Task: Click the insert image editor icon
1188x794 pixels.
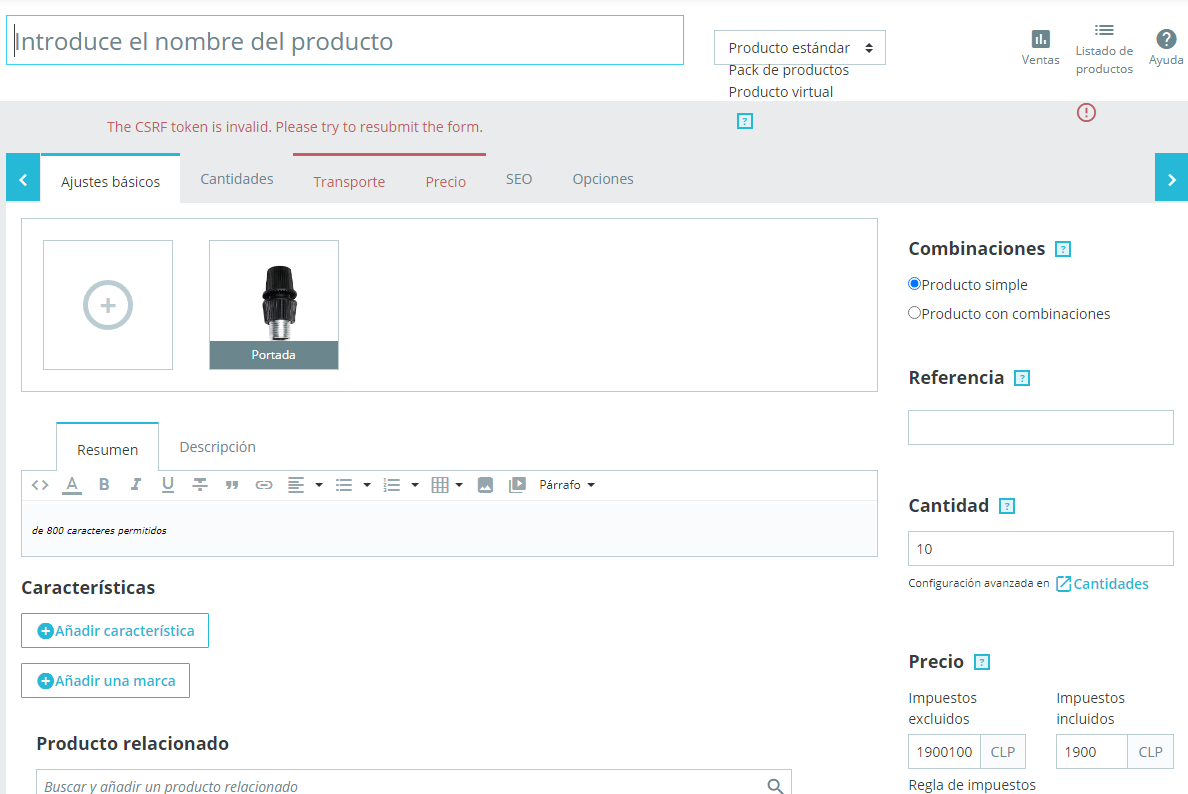Action: (x=486, y=485)
